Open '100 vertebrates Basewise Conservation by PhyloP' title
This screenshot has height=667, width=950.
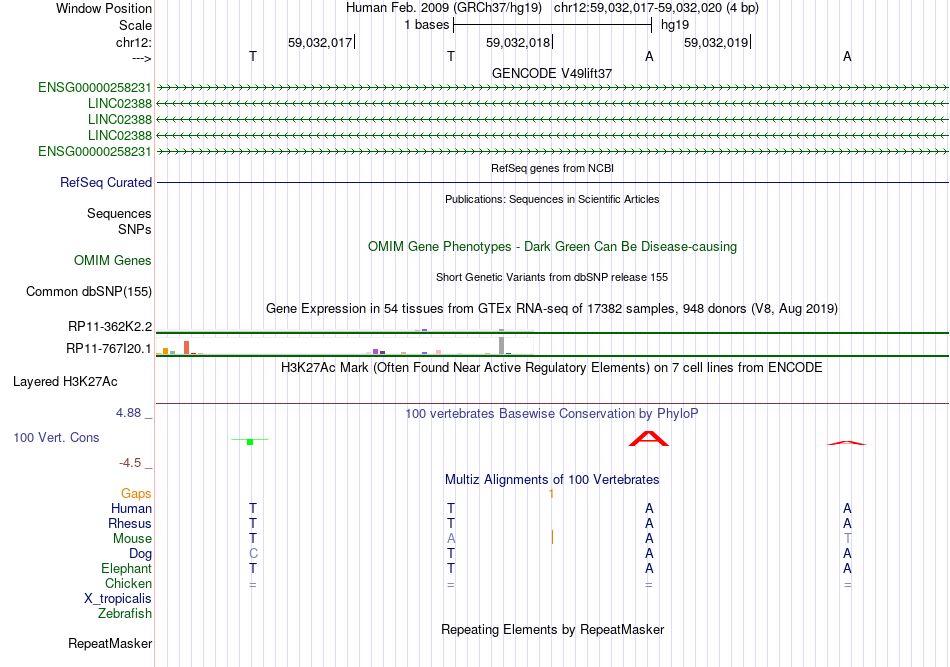click(552, 414)
